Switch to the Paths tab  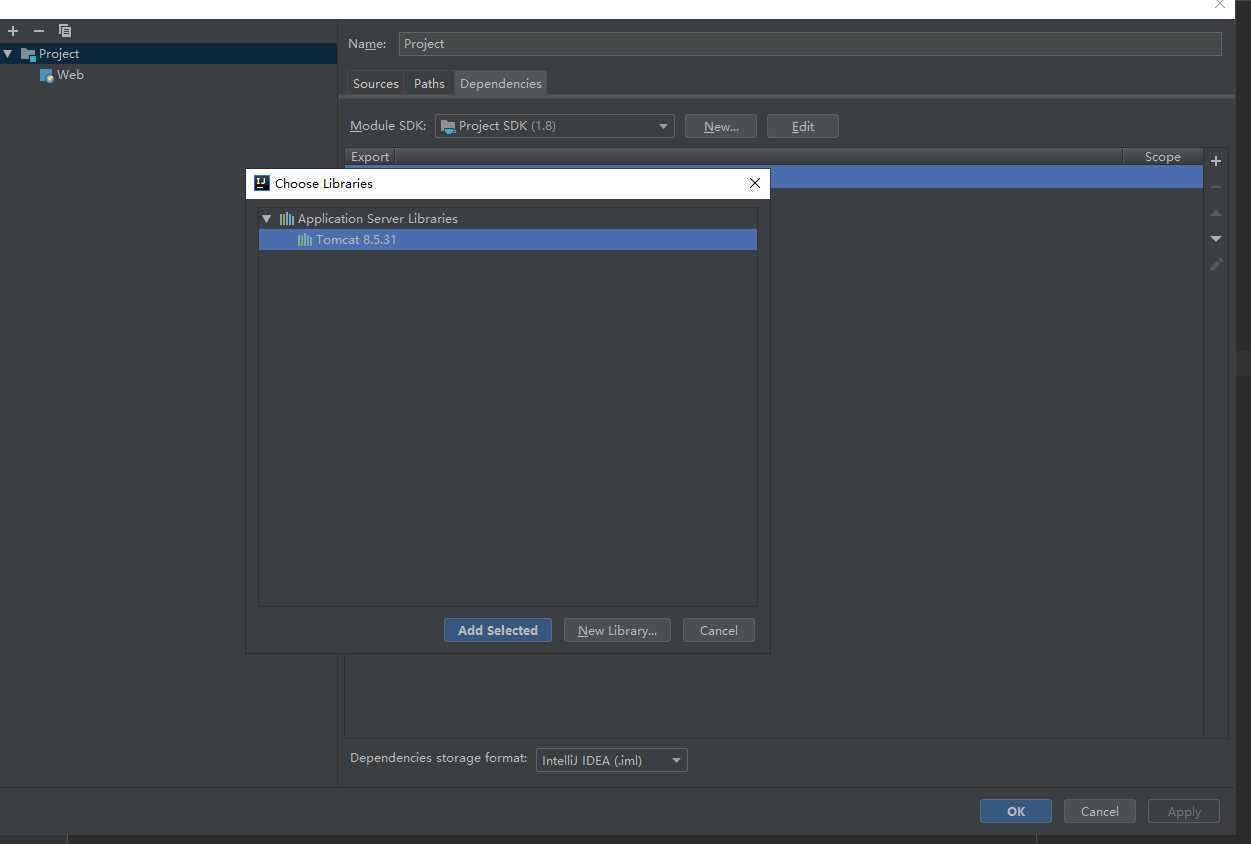point(429,84)
